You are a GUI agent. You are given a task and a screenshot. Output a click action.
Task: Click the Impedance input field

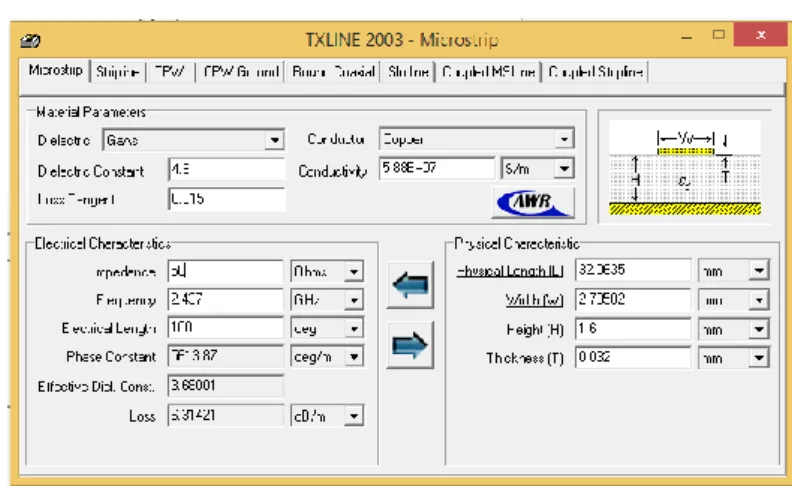[225, 272]
